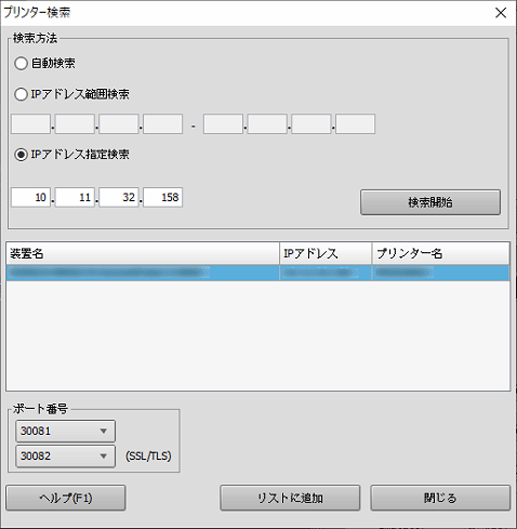The image size is (517, 529).
Task: Select the highlighted printer row in results list
Action: (x=258, y=273)
